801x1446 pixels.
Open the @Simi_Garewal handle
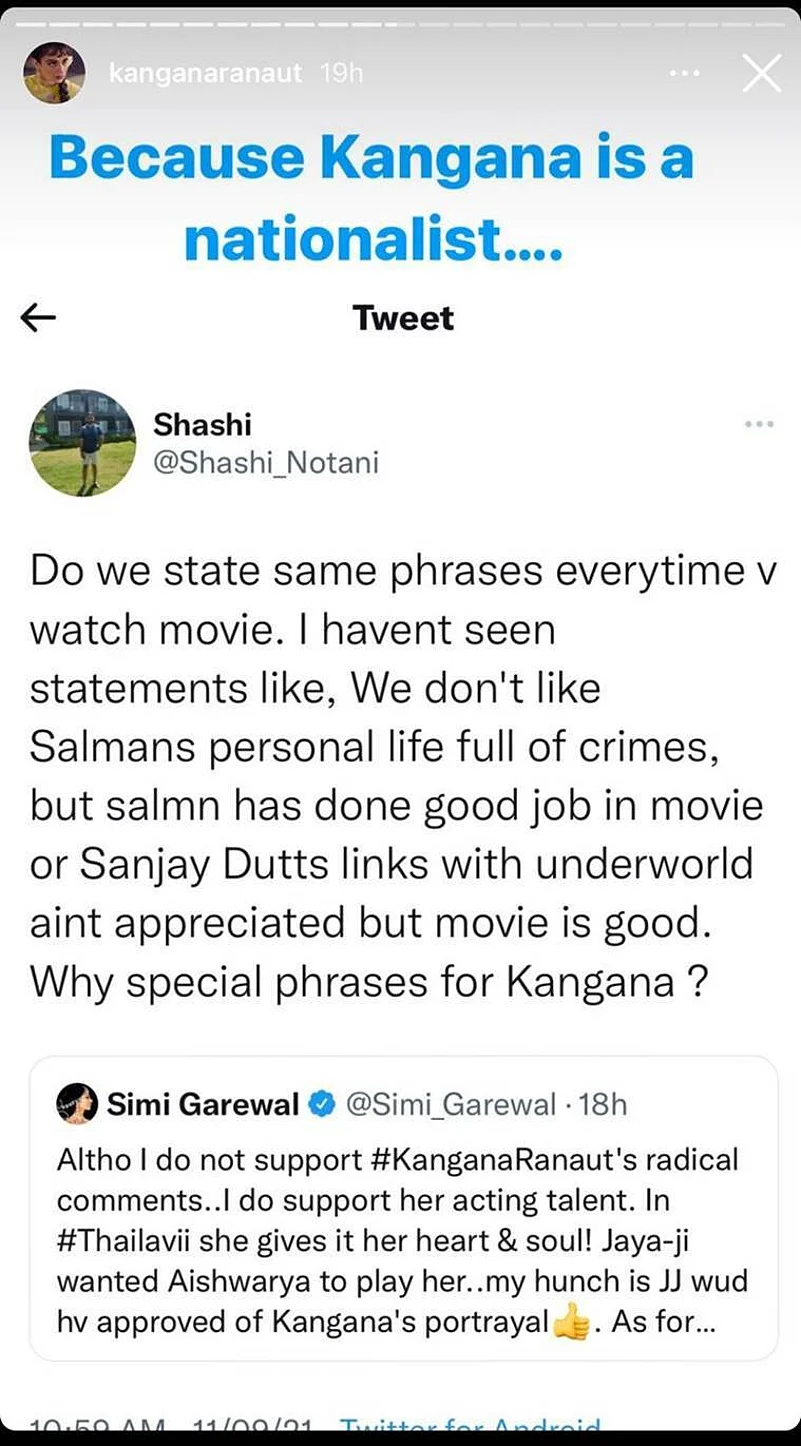point(450,1104)
